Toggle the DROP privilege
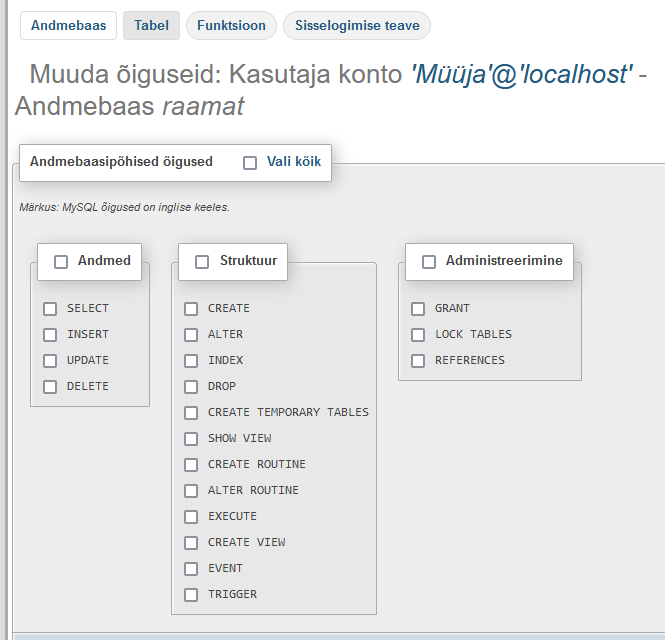Viewport: 665px width, 640px height. [x=191, y=387]
